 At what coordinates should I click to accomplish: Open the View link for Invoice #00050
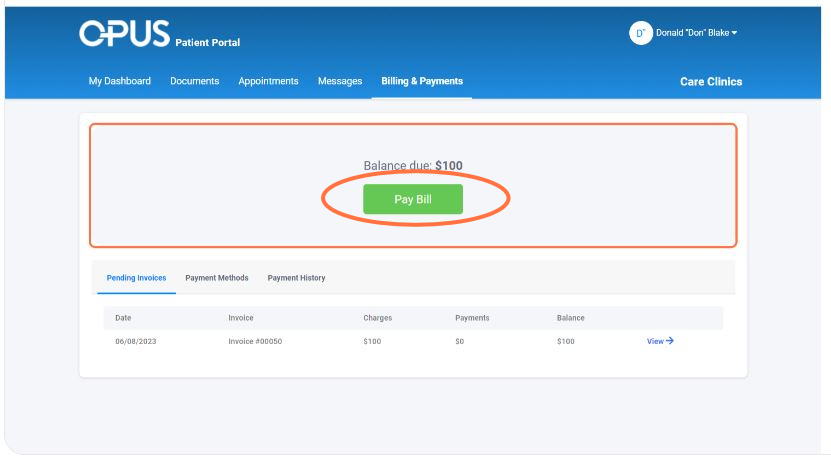point(660,341)
